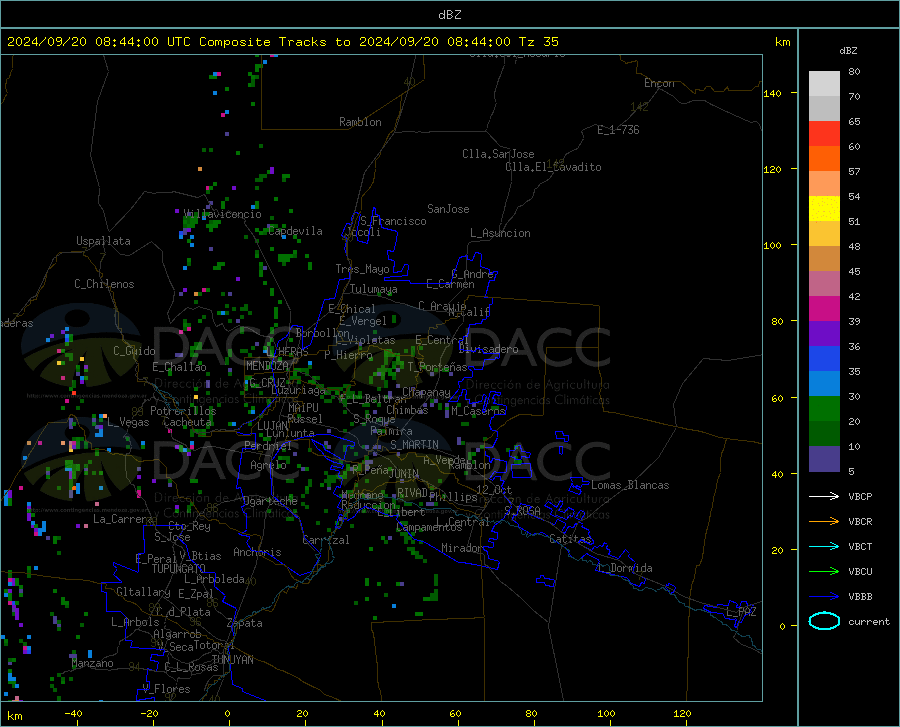Click the V_Flores label

click(x=166, y=689)
